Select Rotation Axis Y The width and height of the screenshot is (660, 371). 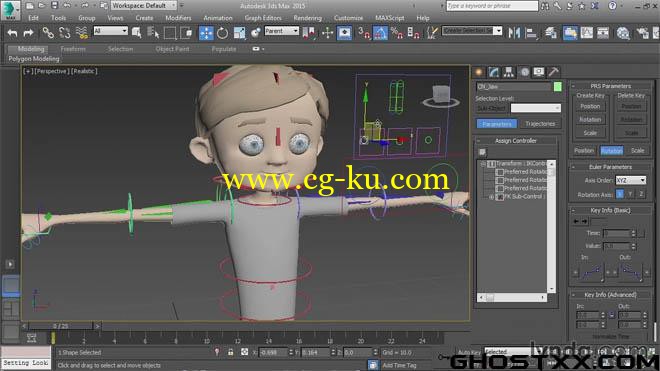tap(630, 194)
